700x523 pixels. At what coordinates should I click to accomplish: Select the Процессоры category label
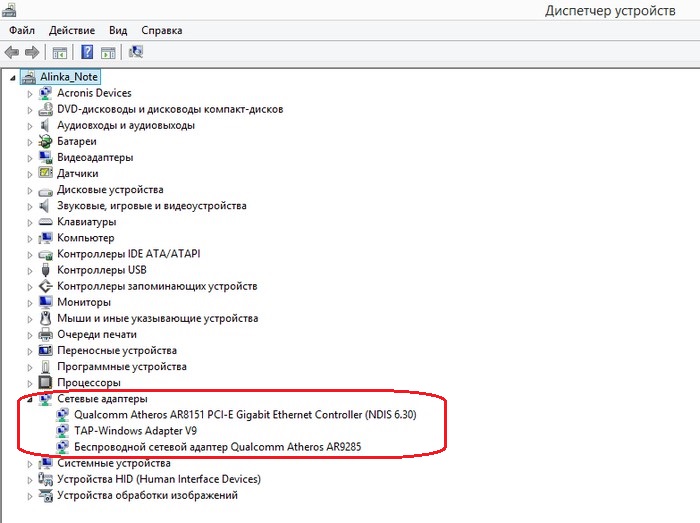click(x=89, y=382)
